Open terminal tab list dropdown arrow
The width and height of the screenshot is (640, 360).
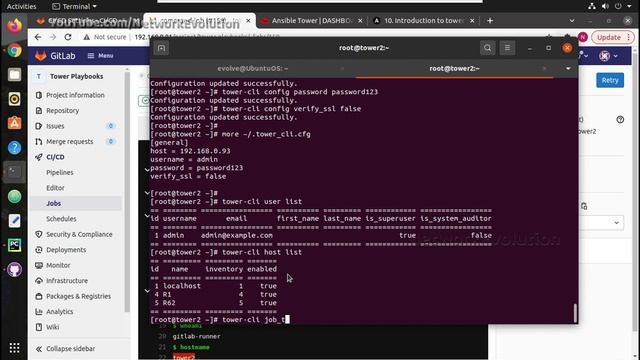coord(568,69)
